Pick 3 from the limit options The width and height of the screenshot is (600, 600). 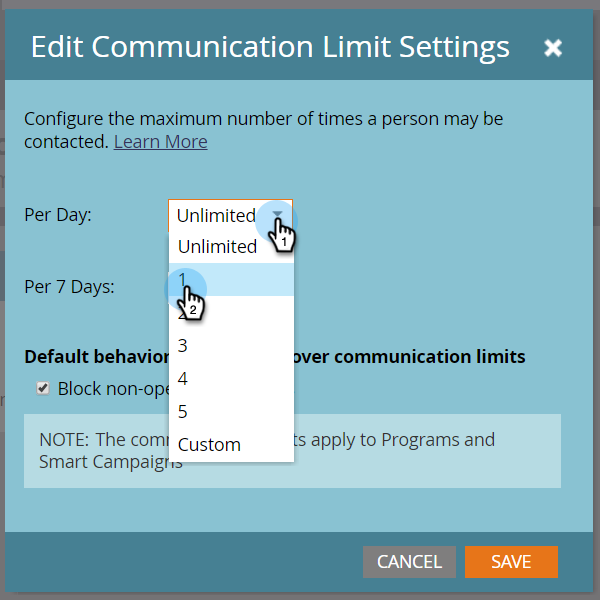(231, 346)
